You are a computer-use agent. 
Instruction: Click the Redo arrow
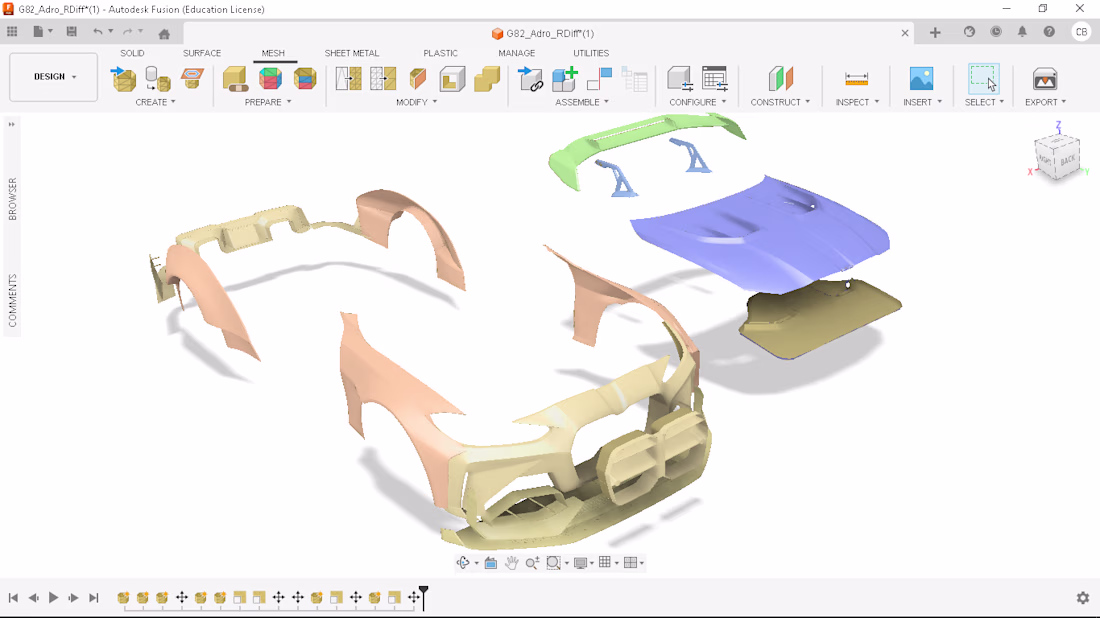pos(127,32)
